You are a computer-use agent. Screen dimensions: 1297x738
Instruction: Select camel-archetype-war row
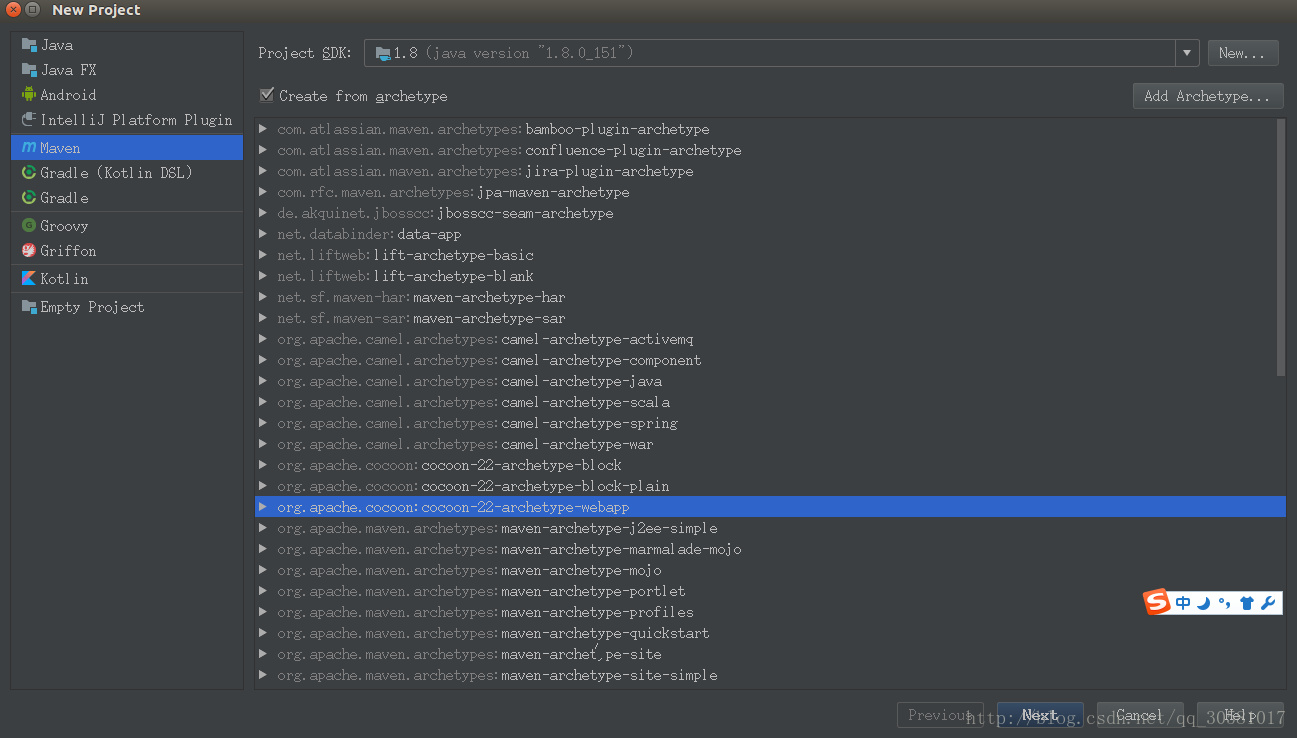click(x=770, y=444)
